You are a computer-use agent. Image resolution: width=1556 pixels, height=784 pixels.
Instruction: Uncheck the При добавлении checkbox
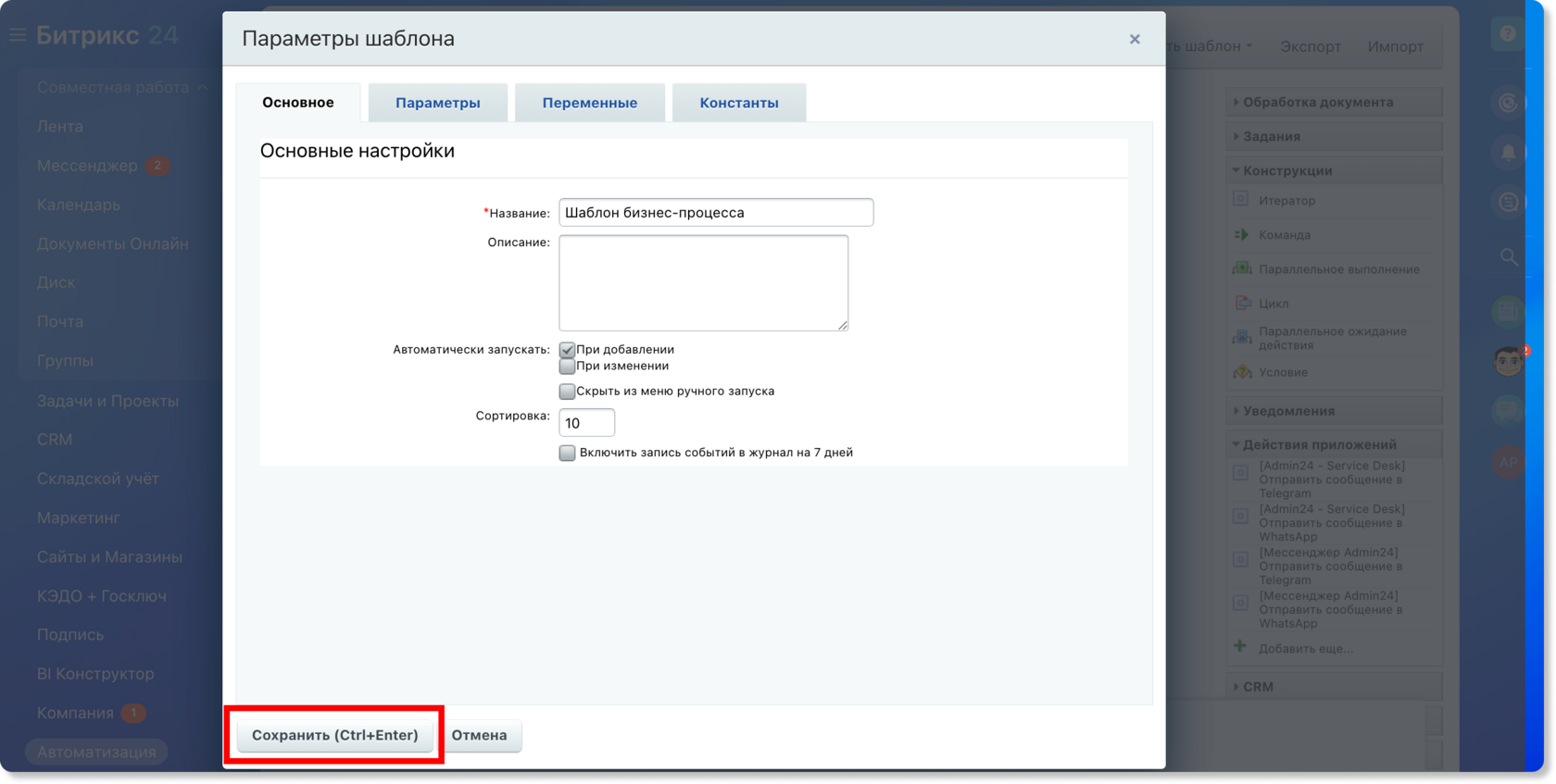[567, 350]
